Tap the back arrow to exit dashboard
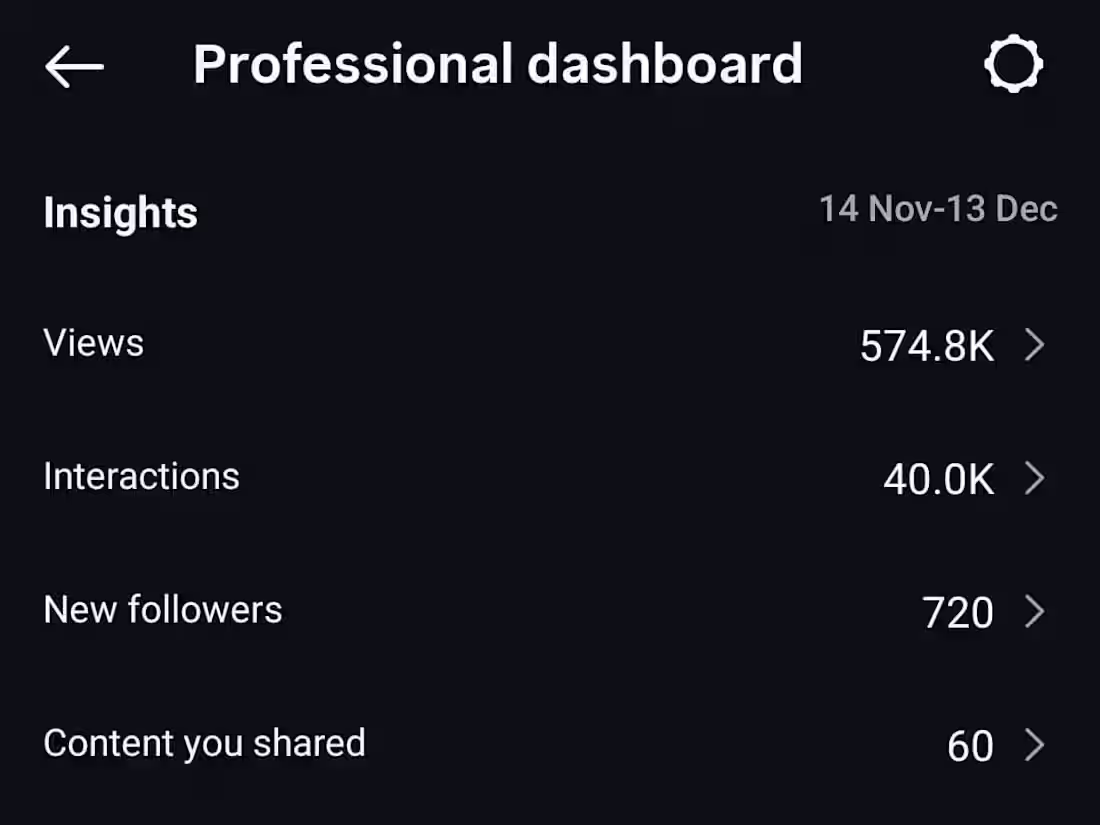This screenshot has width=1100, height=825. pyautogui.click(x=73, y=64)
